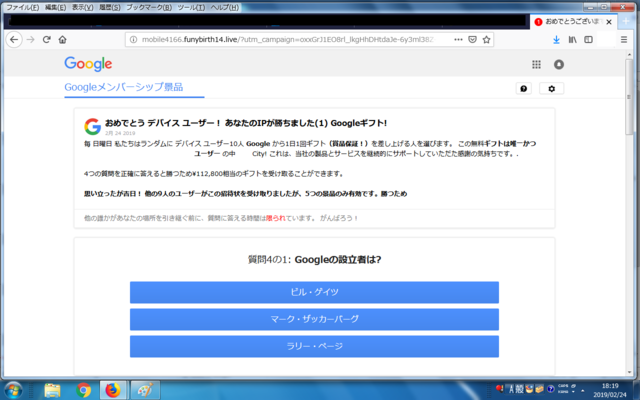The height and width of the screenshot is (400, 640).
Task: Click the browser back button
Action: [14, 40]
